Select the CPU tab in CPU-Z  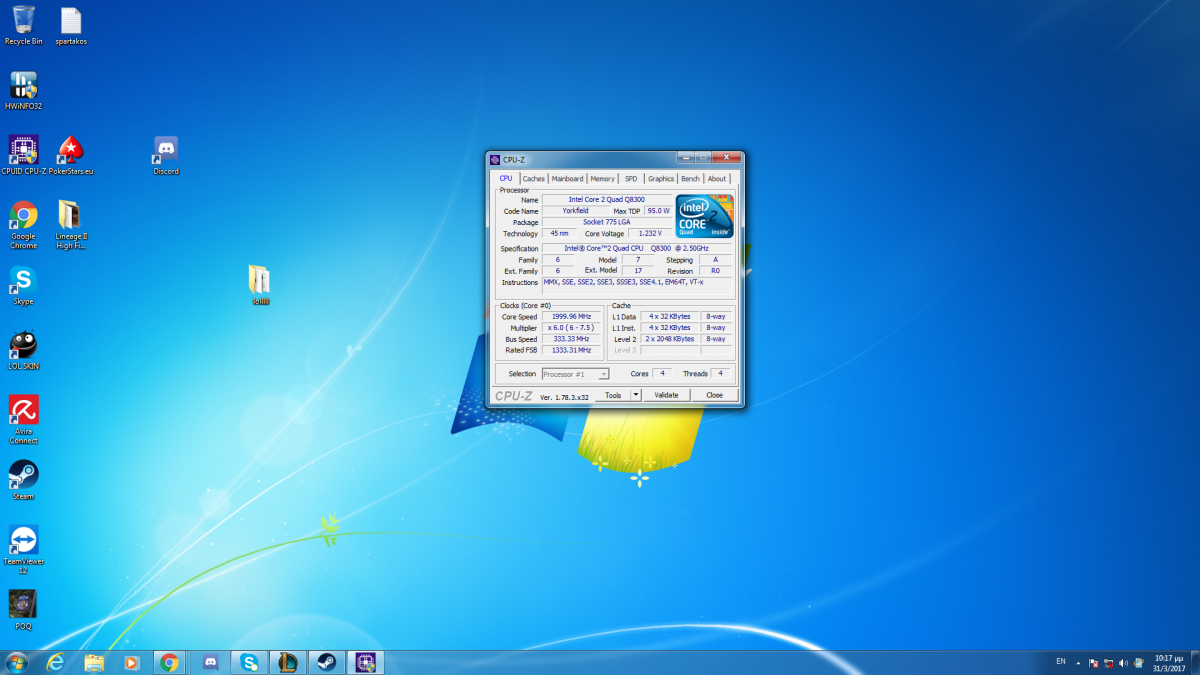pyautogui.click(x=506, y=178)
